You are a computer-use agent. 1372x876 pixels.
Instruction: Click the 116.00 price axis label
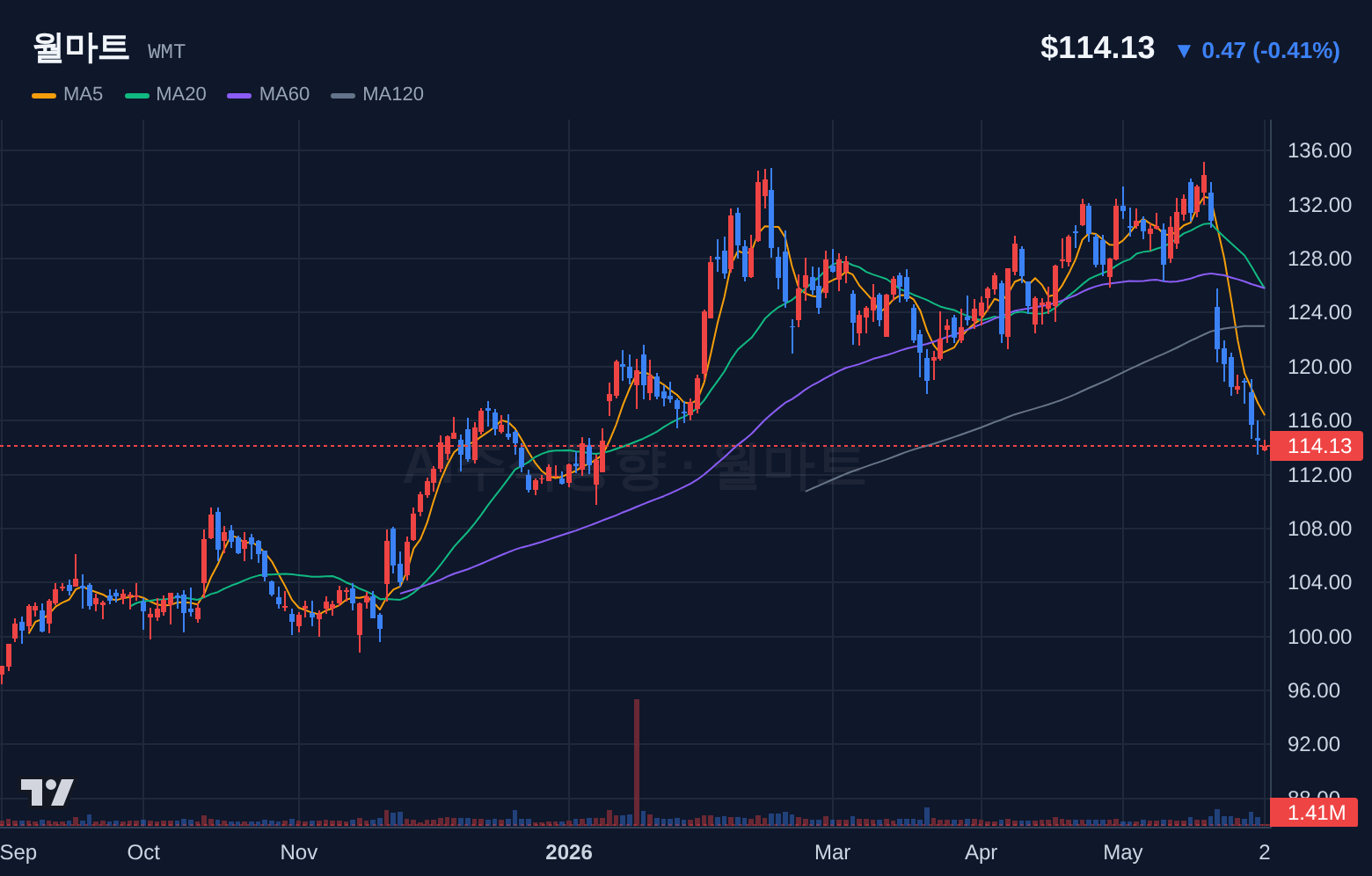1319,420
